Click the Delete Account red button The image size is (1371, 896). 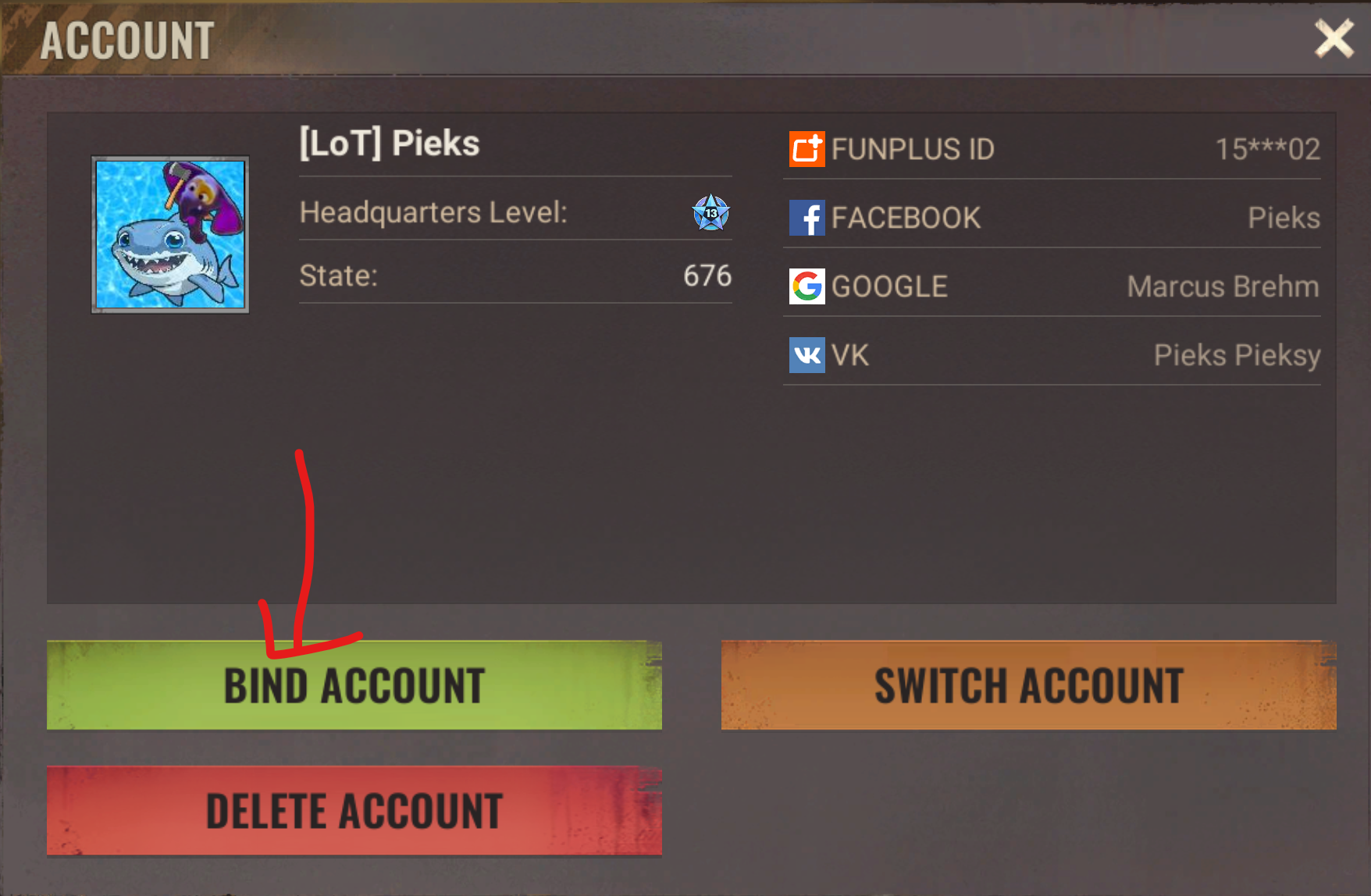[354, 811]
